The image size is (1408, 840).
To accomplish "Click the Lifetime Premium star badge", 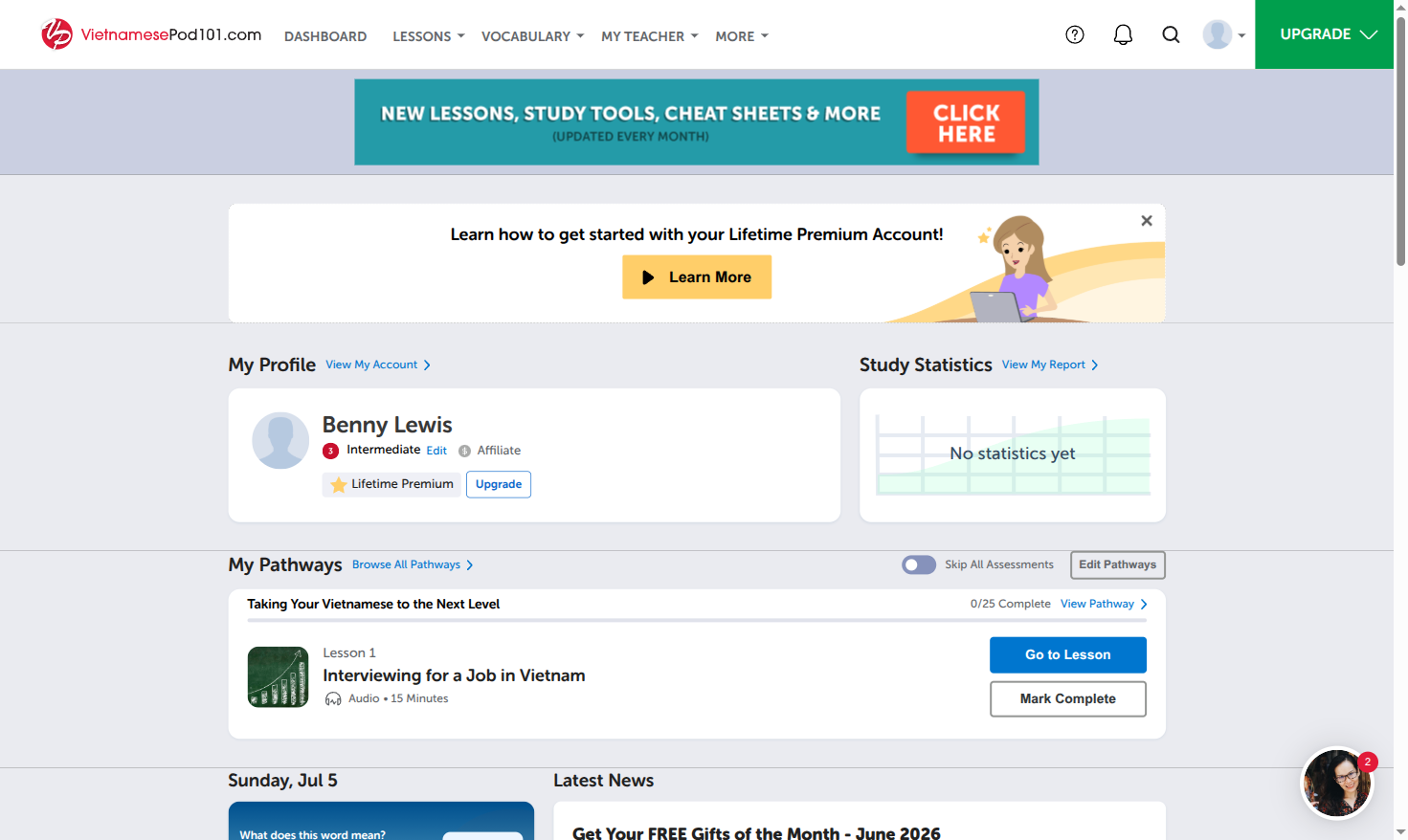I will 391,484.
